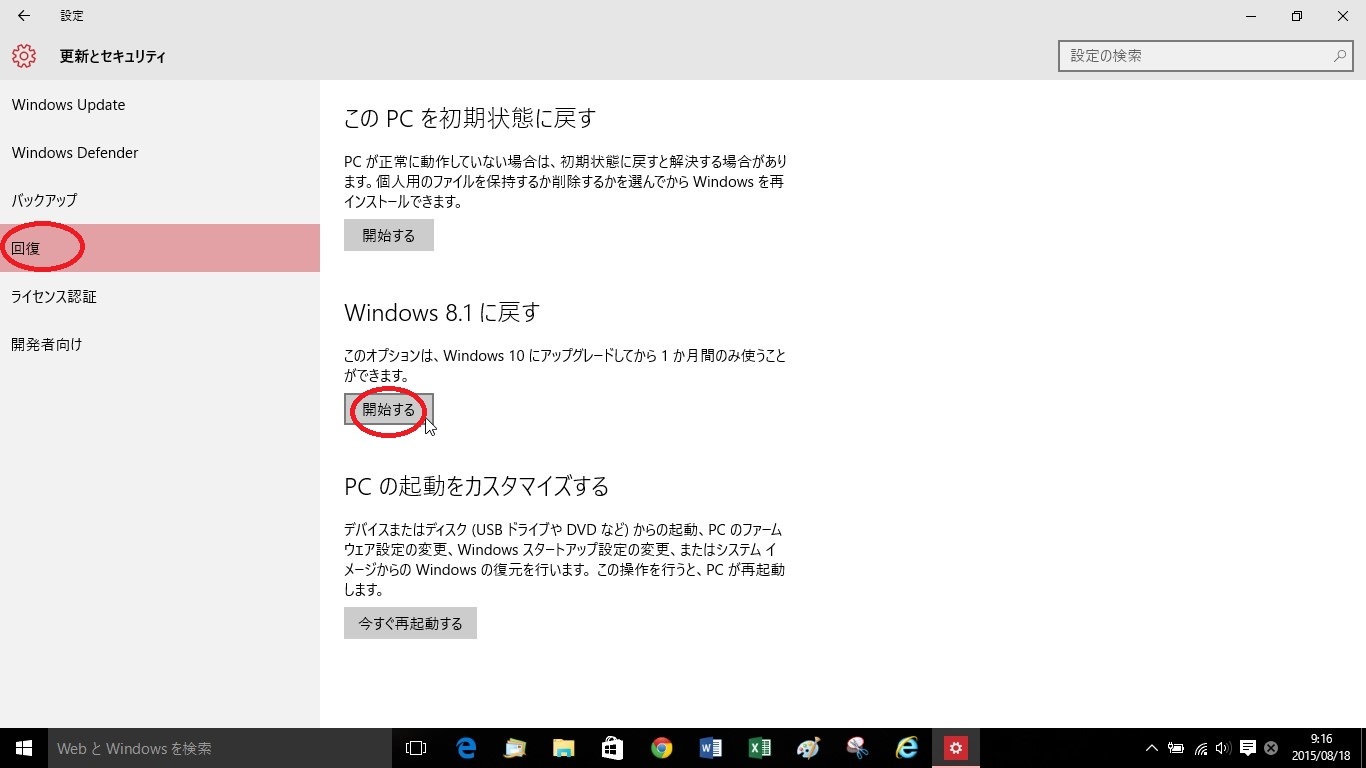Launch Internet Explorer from taskbar
The height and width of the screenshot is (768, 1366).
pyautogui.click(x=907, y=748)
